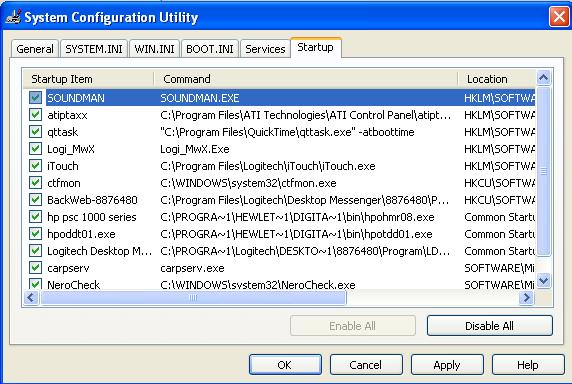Click the Enable All button
572x384 pixels.
pos(352,326)
